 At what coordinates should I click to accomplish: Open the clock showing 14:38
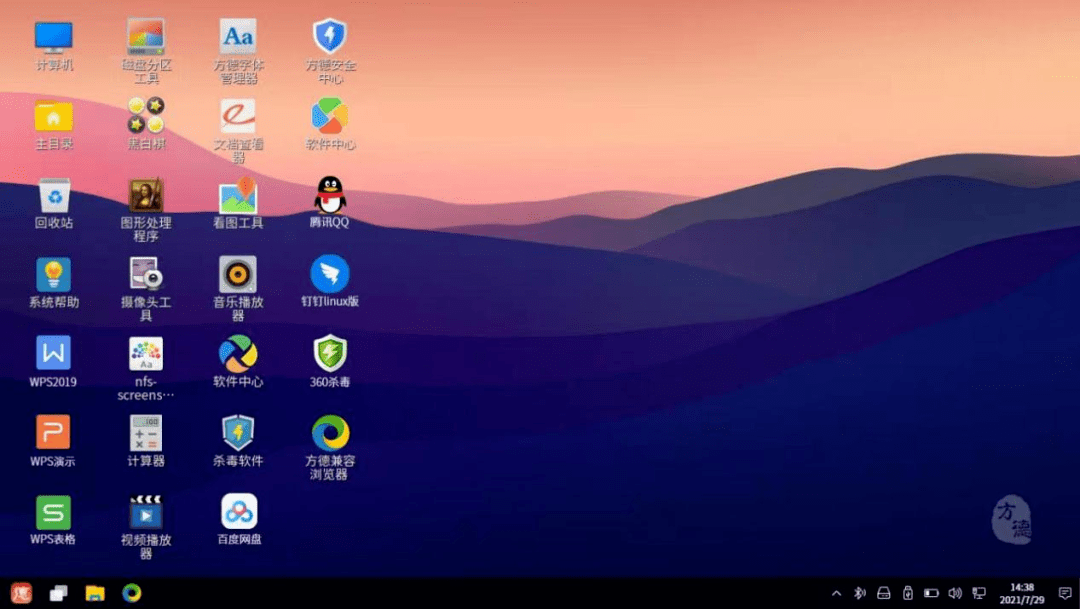click(1021, 593)
